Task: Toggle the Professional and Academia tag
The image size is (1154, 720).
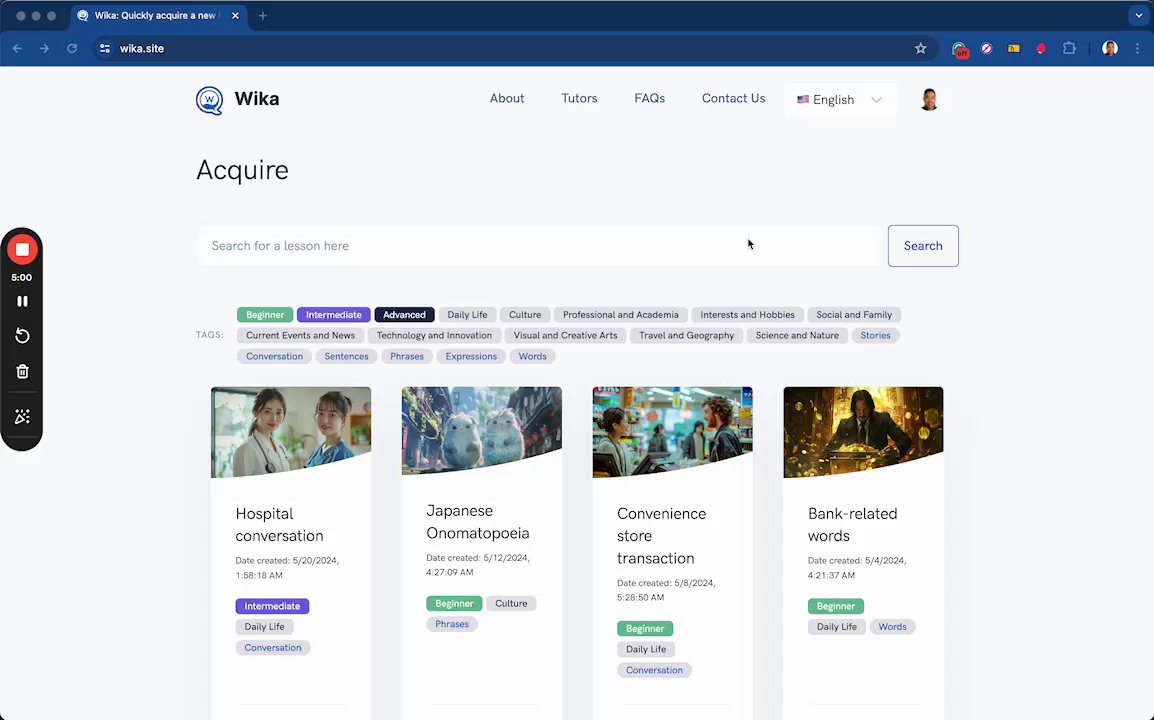Action: tap(620, 314)
